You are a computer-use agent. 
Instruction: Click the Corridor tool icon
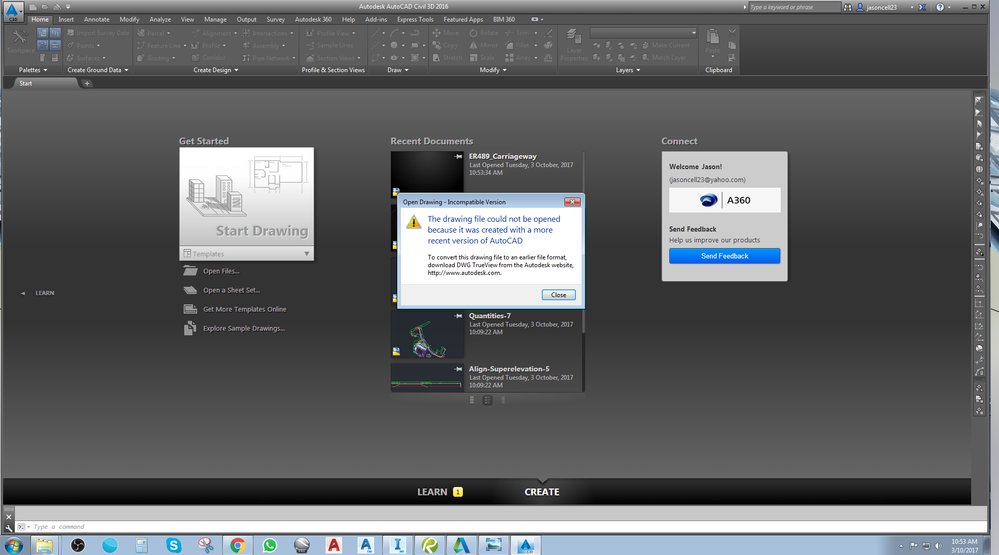pyautogui.click(x=196, y=57)
